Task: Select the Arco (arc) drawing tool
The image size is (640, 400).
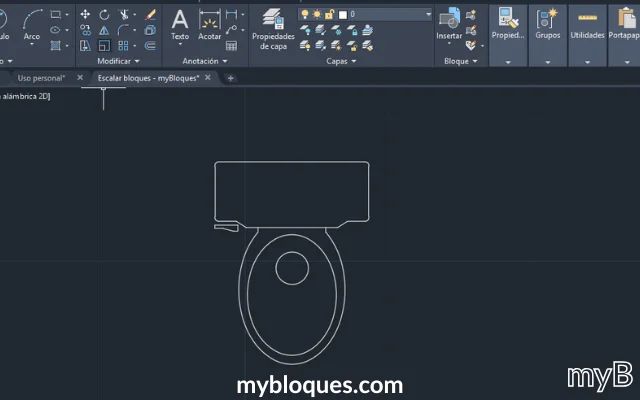Action: pyautogui.click(x=32, y=22)
